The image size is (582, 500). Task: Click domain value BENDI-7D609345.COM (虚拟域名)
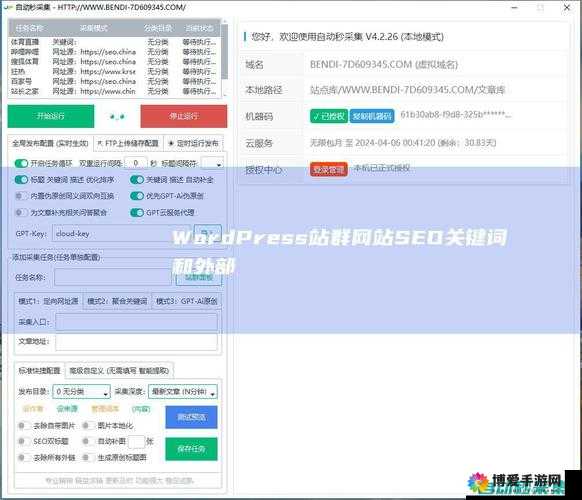coord(384,65)
